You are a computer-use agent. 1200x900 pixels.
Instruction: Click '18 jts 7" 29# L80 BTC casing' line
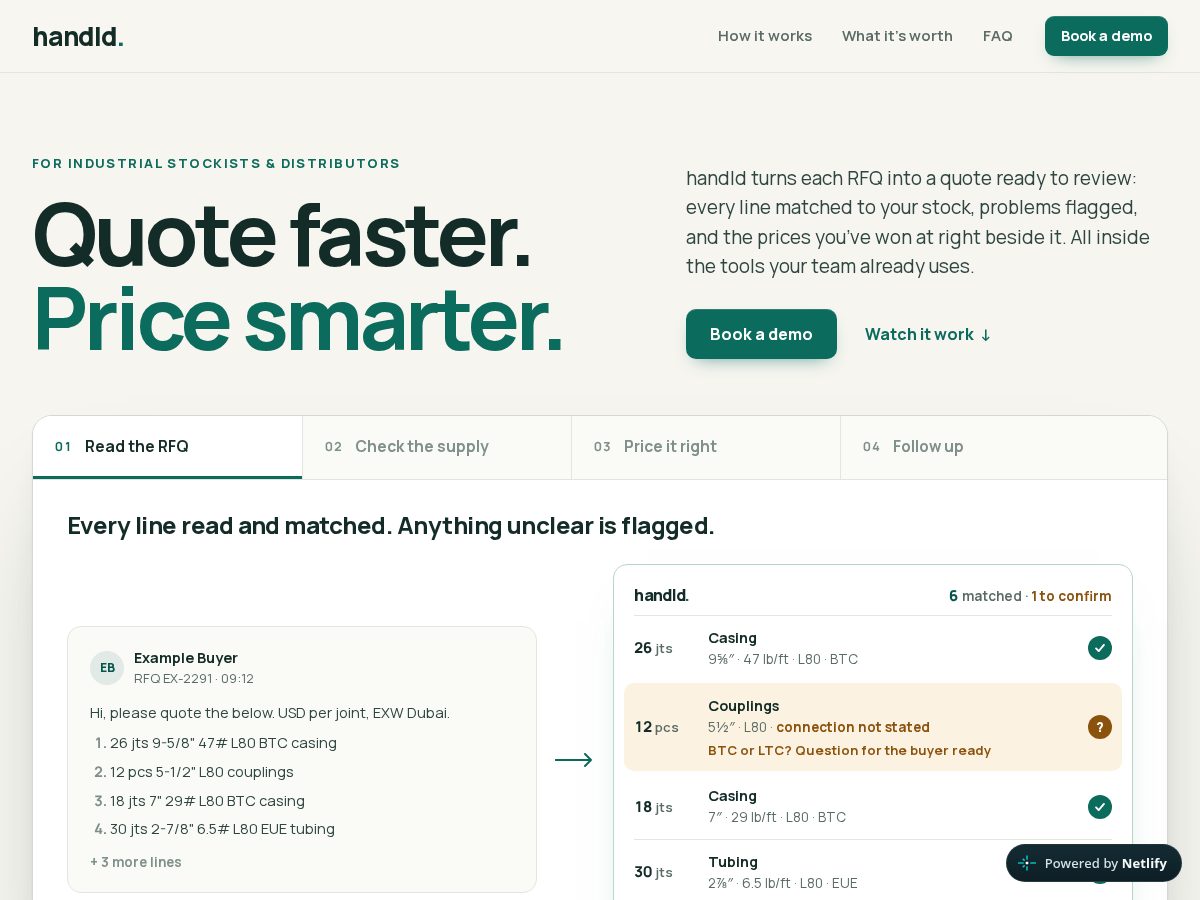[x=207, y=801]
